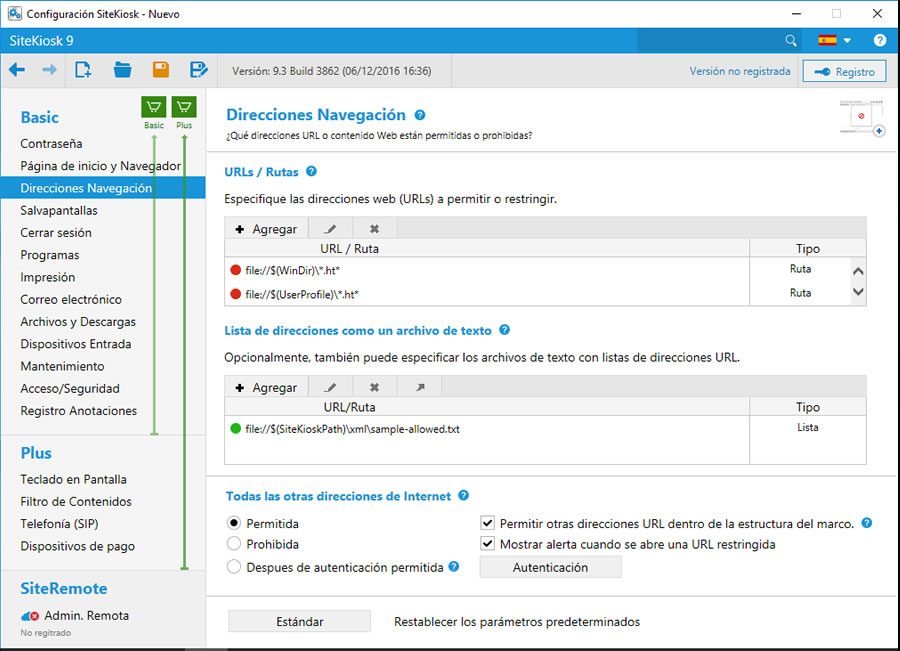Viewport: 900px width, 651px height.
Task: Click search magnifier in blue header
Action: click(x=791, y=41)
